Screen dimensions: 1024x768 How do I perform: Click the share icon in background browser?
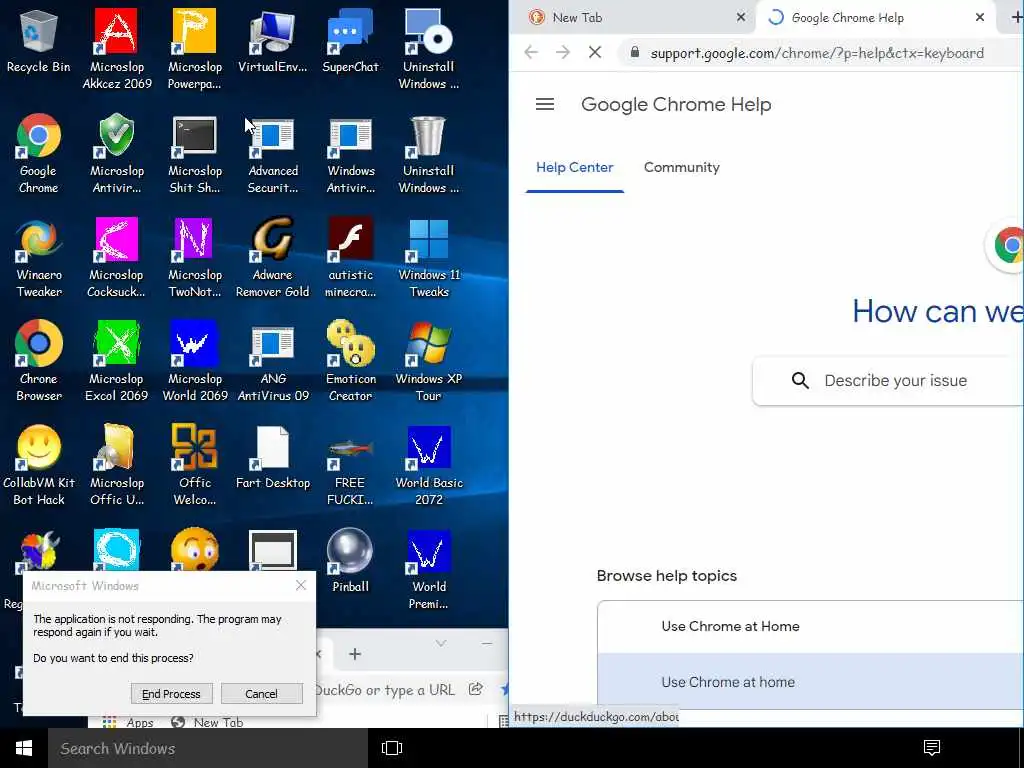click(476, 689)
